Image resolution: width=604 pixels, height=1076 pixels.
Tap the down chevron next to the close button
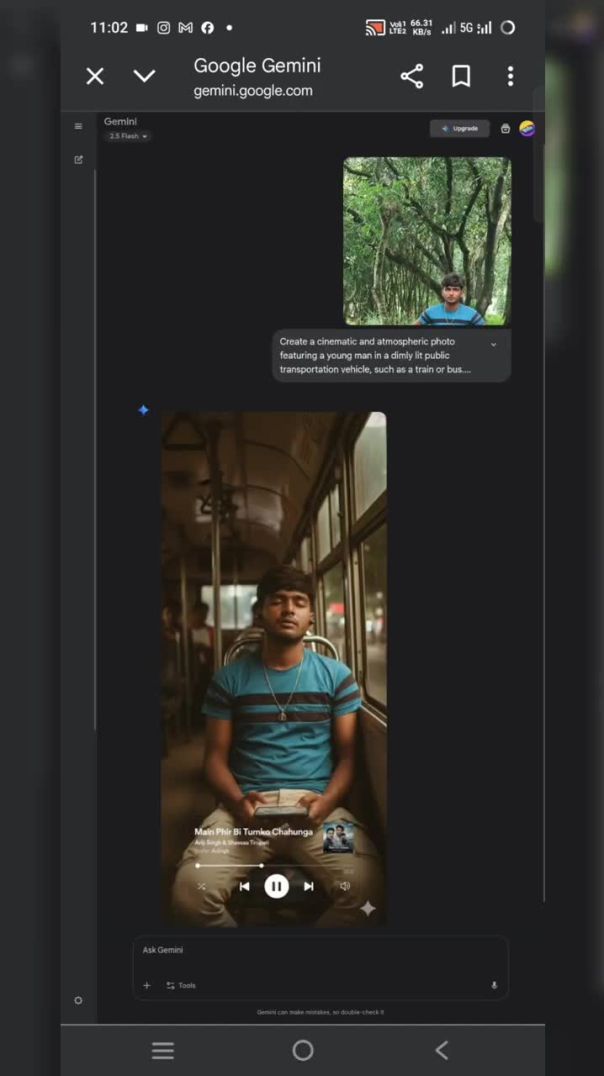pyautogui.click(x=144, y=76)
